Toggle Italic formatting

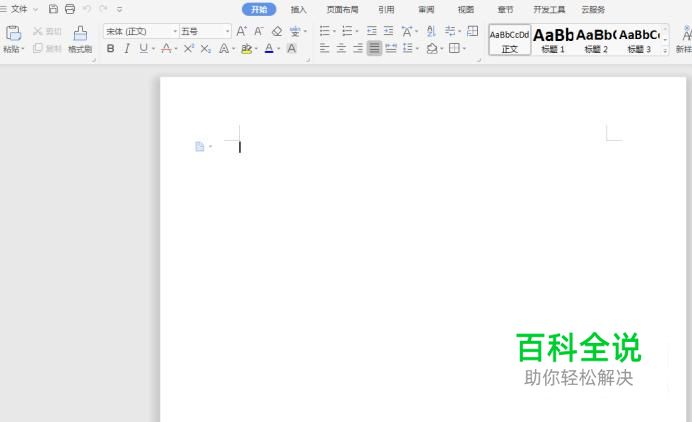pos(126,48)
